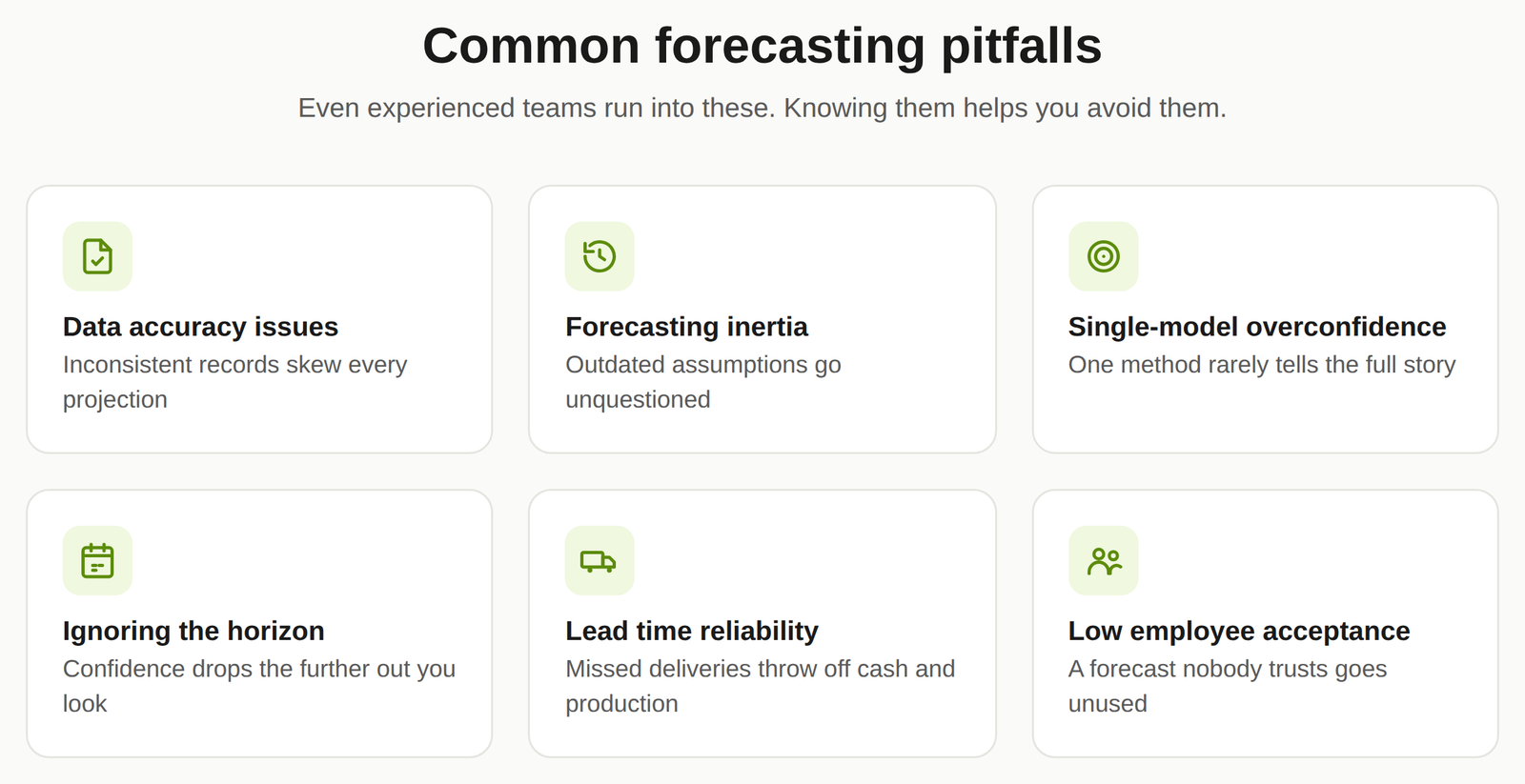Click the people users icon
The width and height of the screenshot is (1525, 784).
point(1104,561)
